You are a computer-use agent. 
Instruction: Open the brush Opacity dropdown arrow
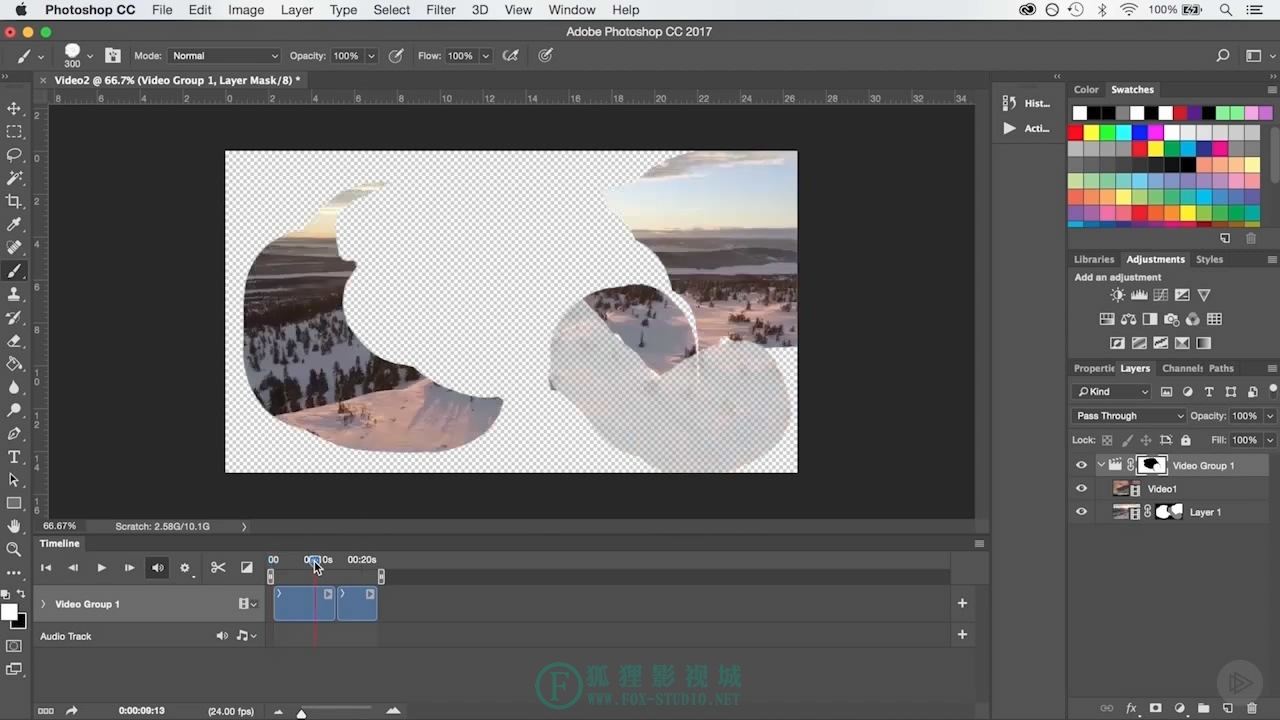point(372,56)
